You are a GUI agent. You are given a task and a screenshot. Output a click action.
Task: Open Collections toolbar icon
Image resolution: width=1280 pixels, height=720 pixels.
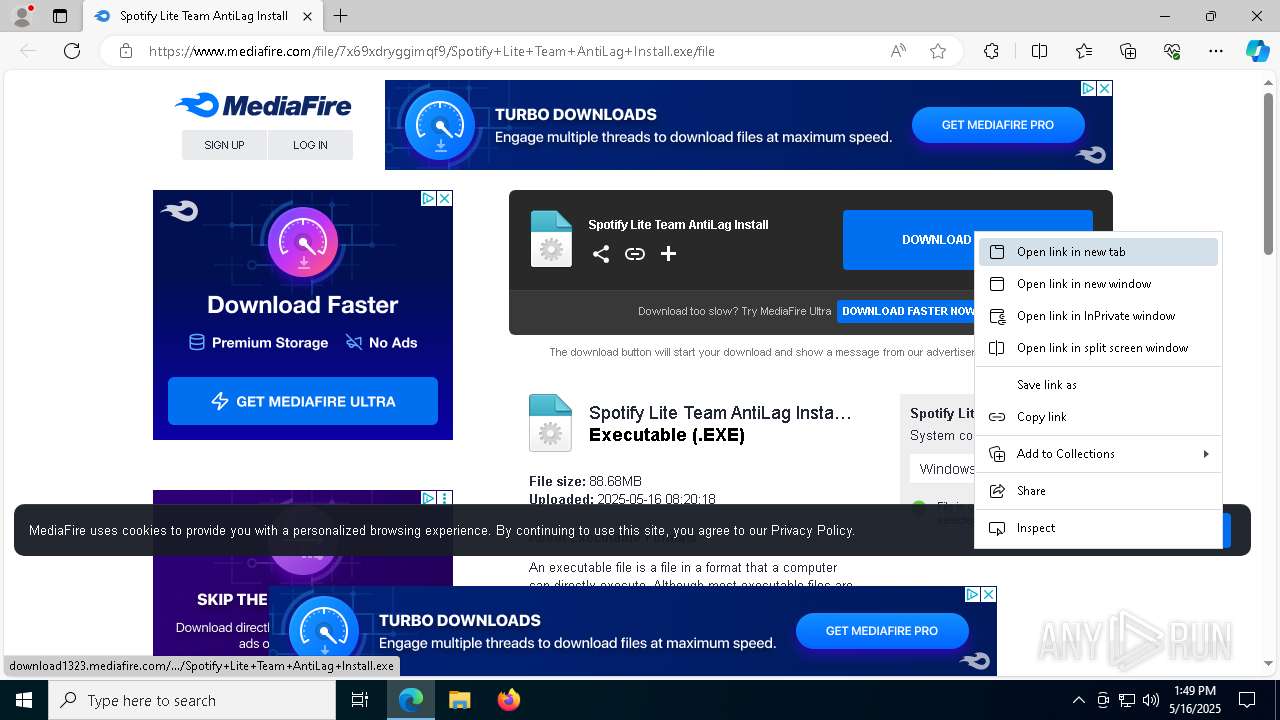click(1128, 51)
